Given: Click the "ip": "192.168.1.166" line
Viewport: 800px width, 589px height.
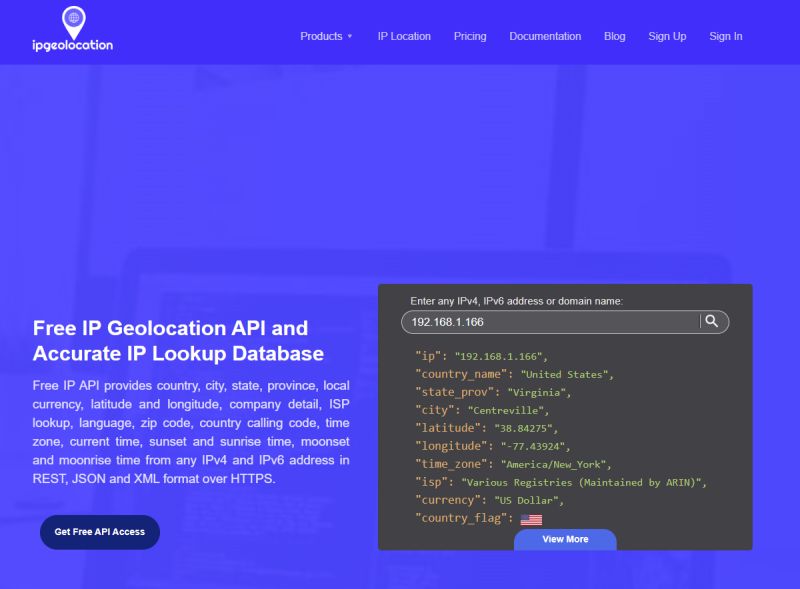Looking at the screenshot, I should coord(481,356).
